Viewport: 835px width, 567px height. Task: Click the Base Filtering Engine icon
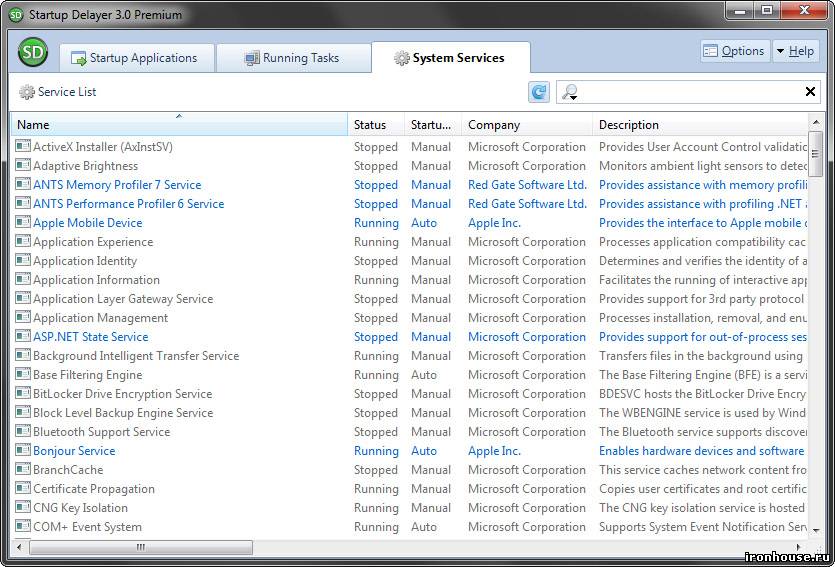pos(23,374)
